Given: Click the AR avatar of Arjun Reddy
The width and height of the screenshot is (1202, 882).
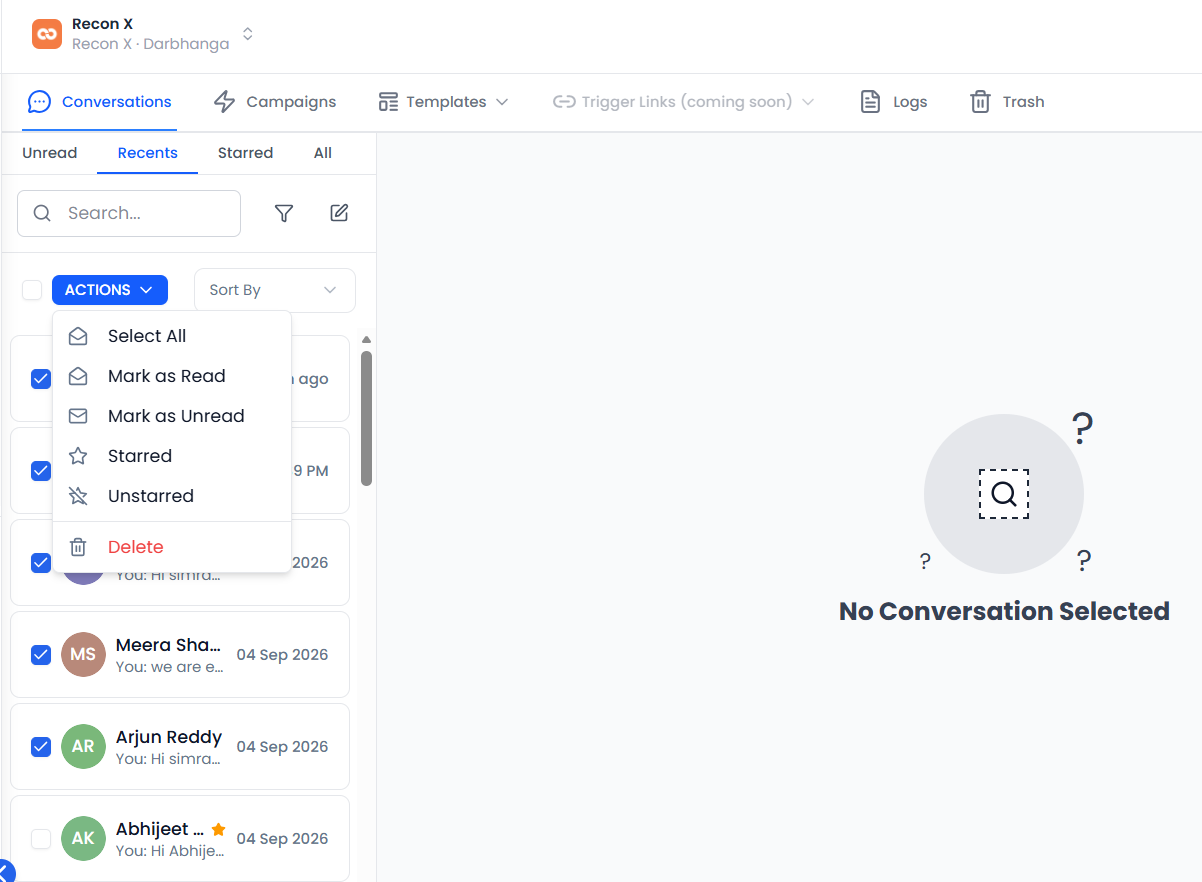Looking at the screenshot, I should pyautogui.click(x=83, y=746).
